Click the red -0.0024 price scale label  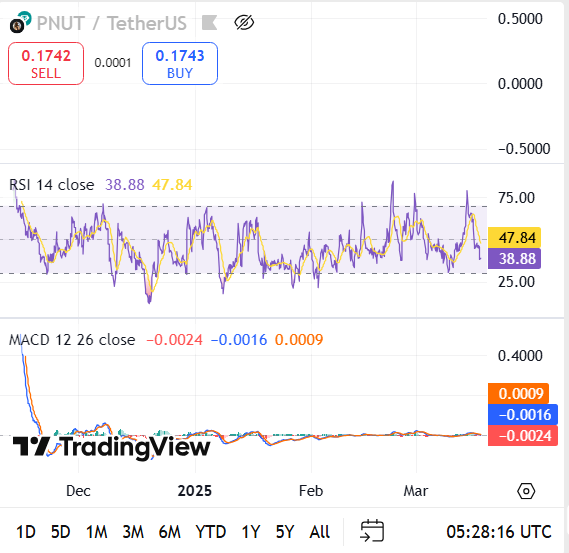(x=523, y=435)
